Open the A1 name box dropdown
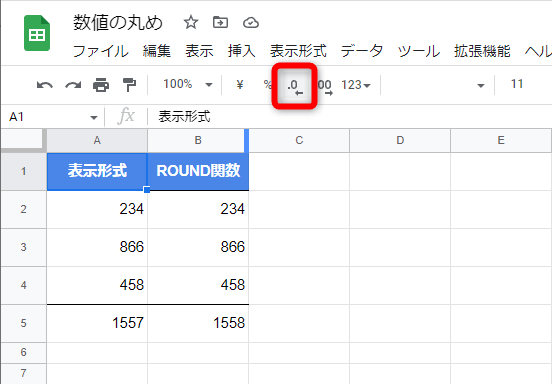This screenshot has height=384, width=552. (x=94, y=117)
